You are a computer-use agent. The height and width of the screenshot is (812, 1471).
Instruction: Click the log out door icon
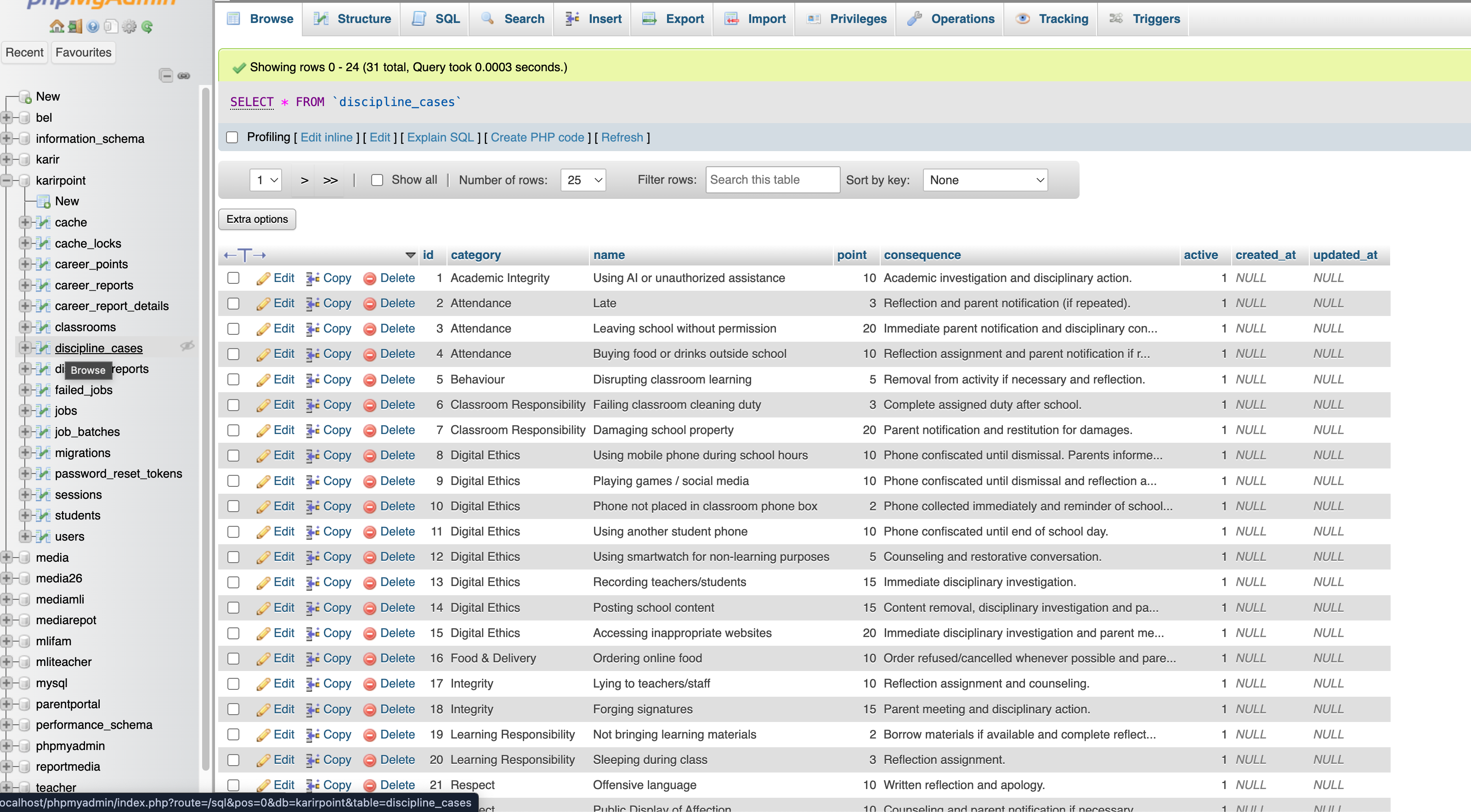coord(75,26)
